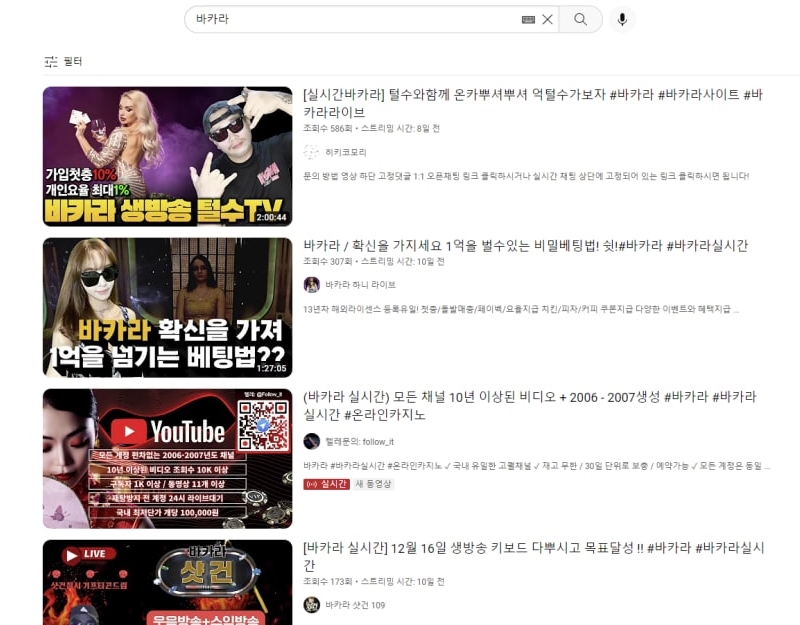
Task: Go to 바카라 하니 라이브 channel name
Action: [x=361, y=285]
